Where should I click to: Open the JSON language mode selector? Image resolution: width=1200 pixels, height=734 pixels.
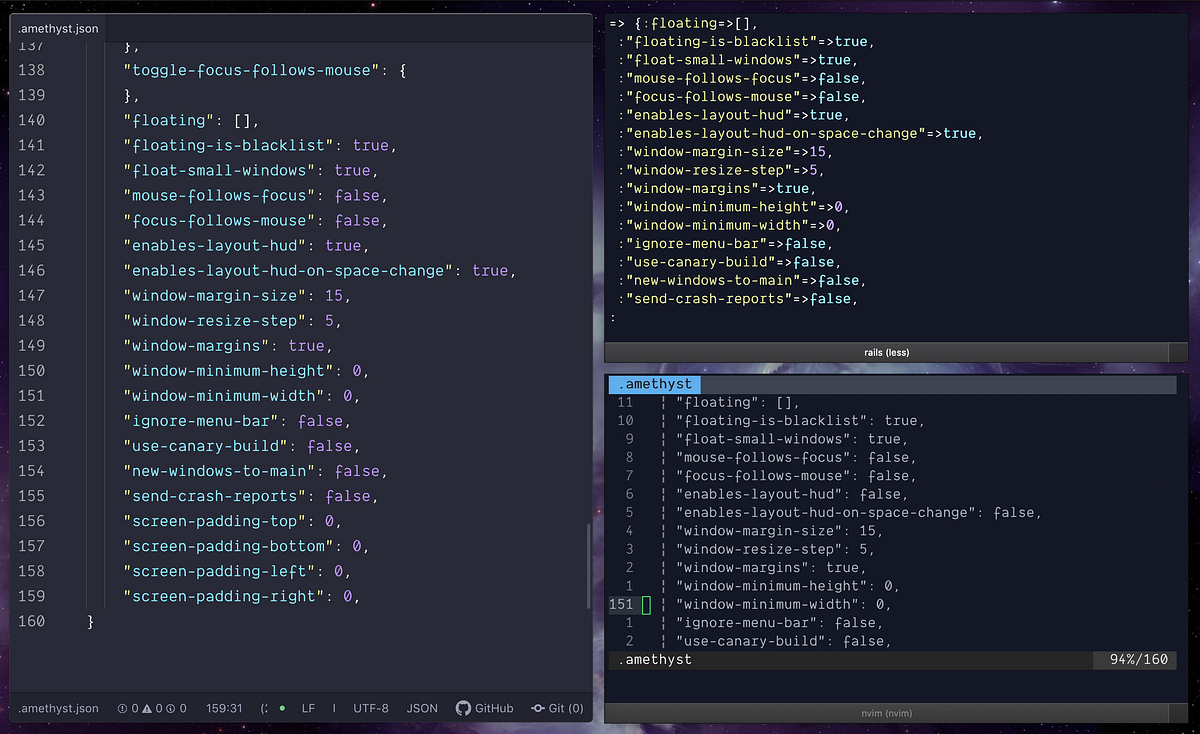(x=422, y=708)
